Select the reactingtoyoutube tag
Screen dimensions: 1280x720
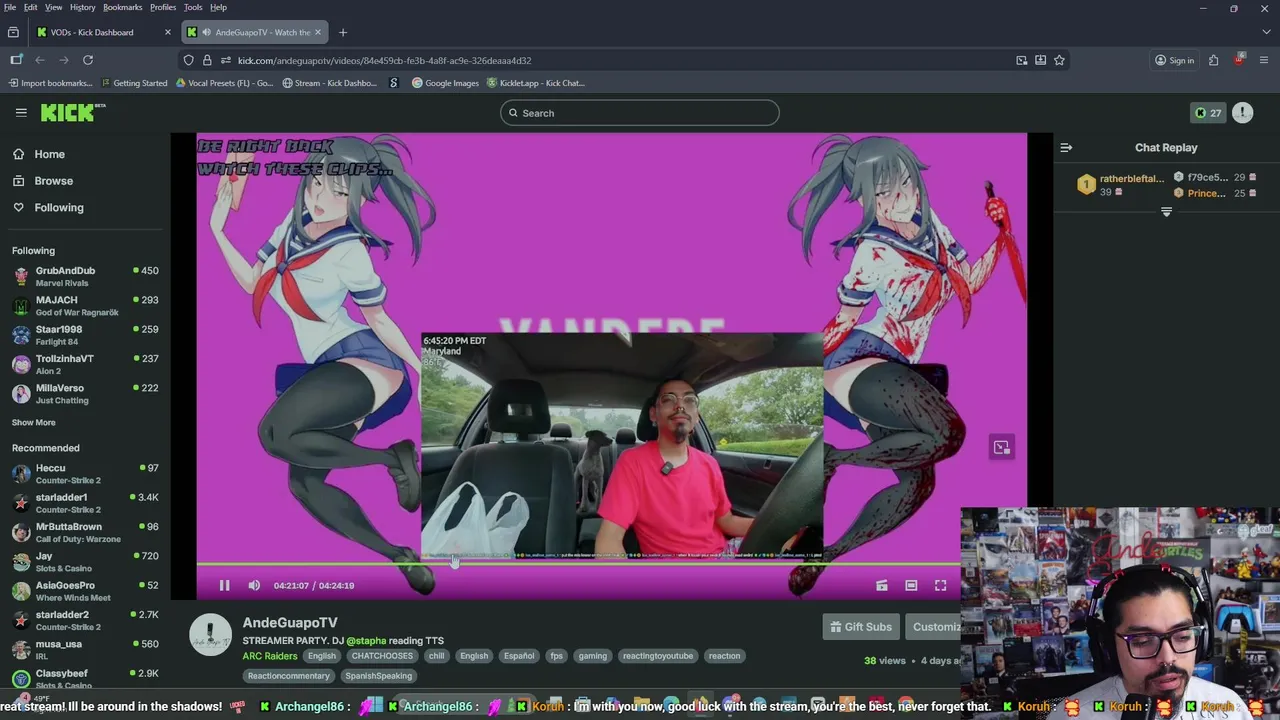coord(657,656)
